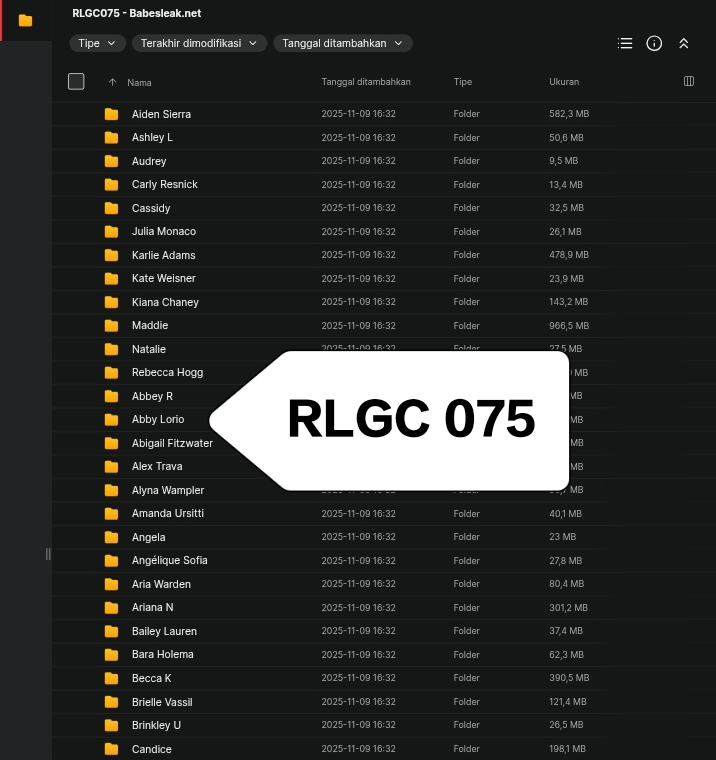
Task: Select the Angela folder name
Action: (x=148, y=537)
